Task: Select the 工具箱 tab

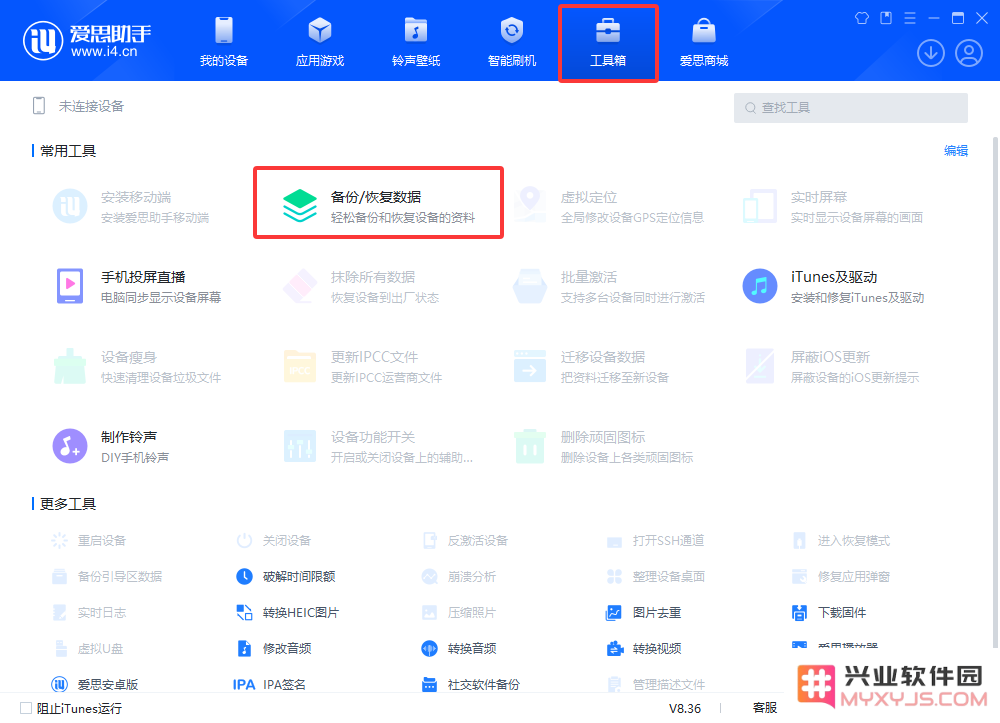Action: point(608,42)
